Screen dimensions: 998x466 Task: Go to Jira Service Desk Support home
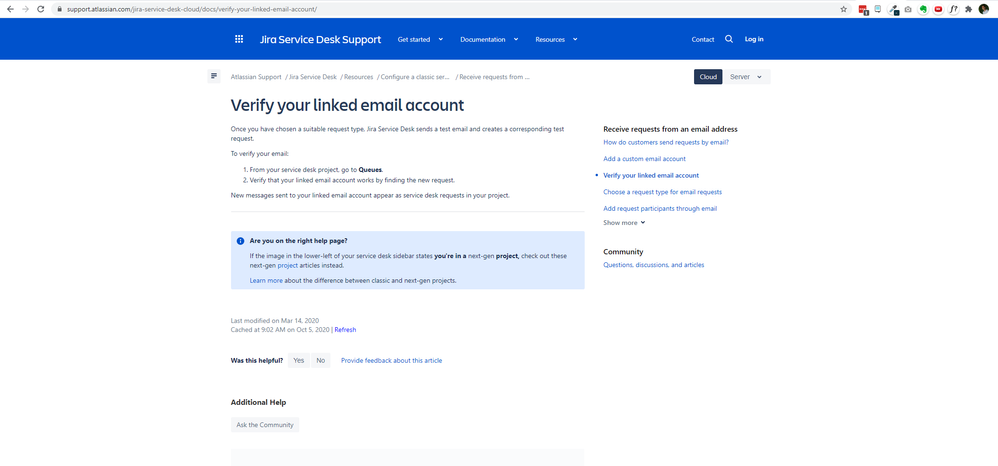pyautogui.click(x=320, y=39)
